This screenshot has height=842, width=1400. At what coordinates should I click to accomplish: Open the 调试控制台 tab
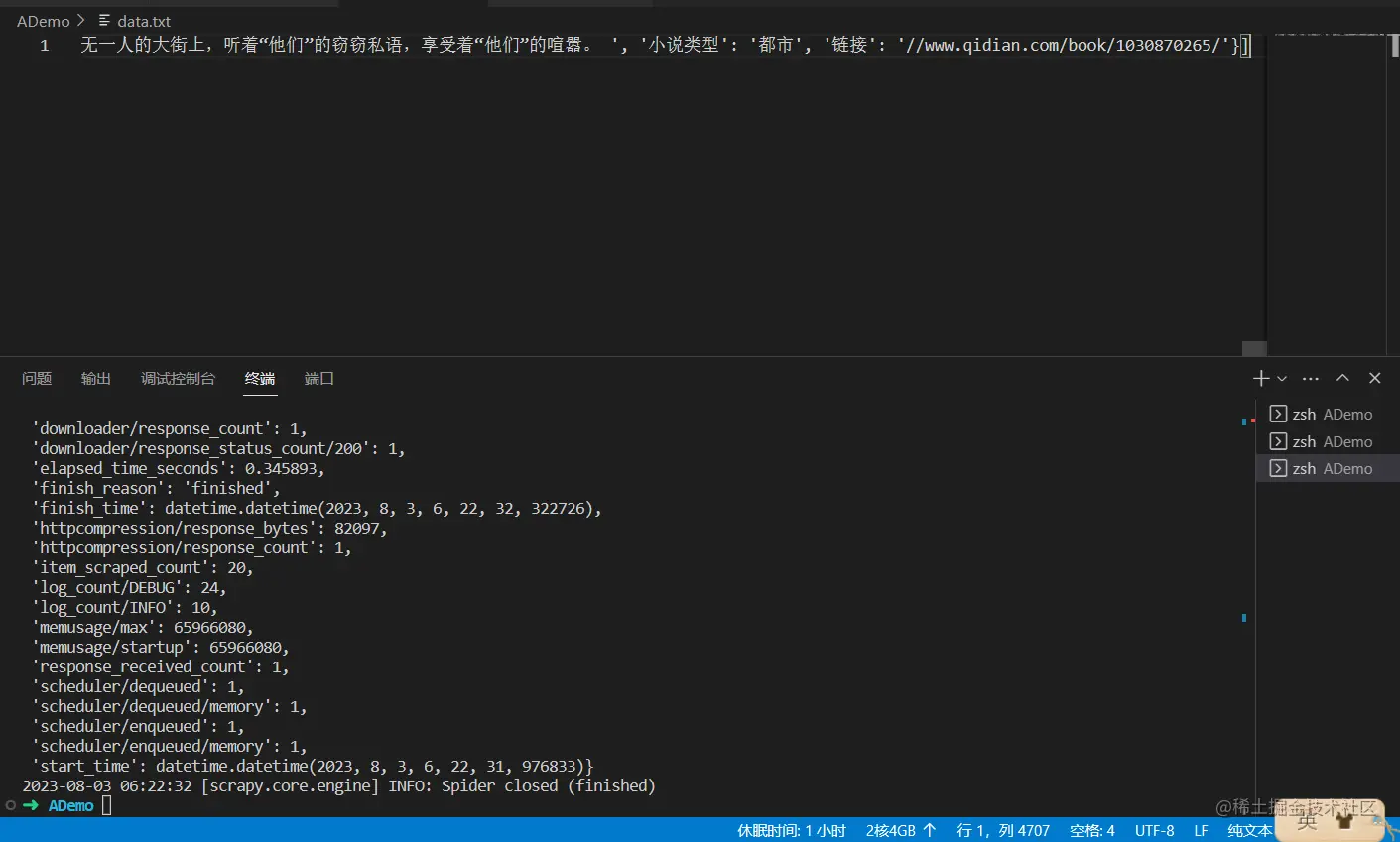pos(178,379)
